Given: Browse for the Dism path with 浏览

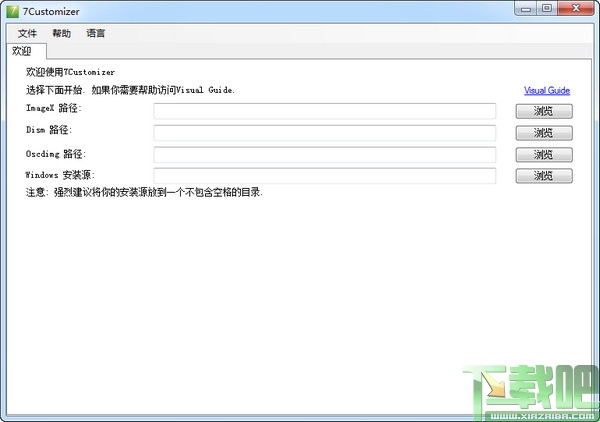Looking at the screenshot, I should pos(544,133).
